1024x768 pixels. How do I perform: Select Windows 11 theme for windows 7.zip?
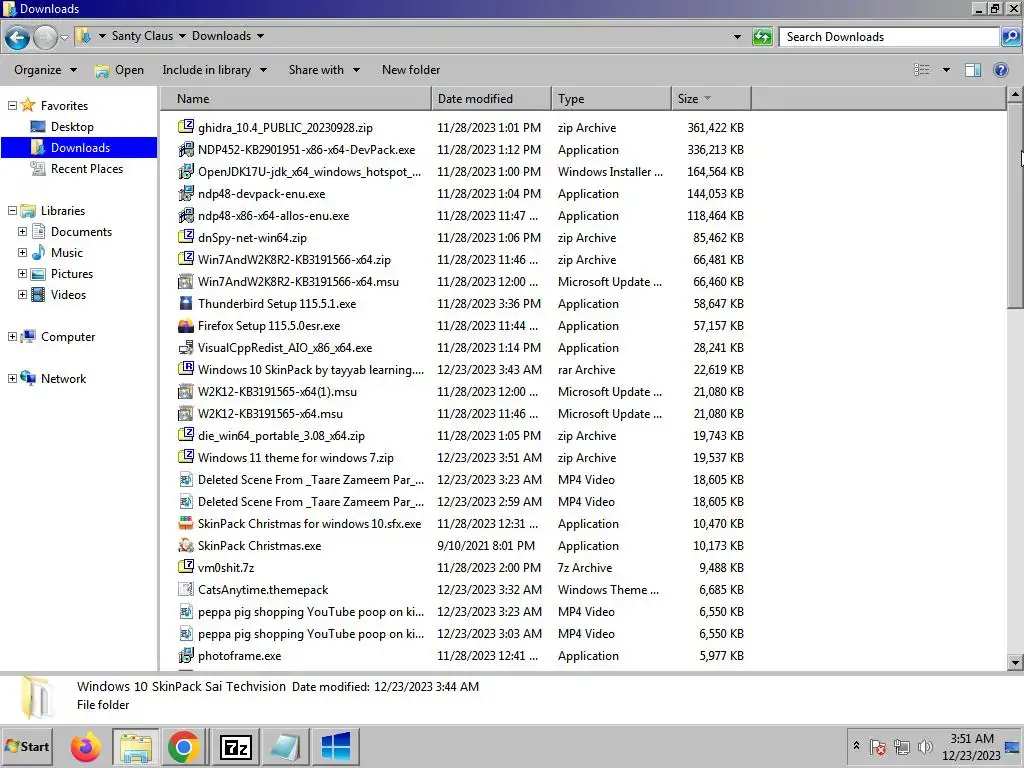[x=296, y=458]
